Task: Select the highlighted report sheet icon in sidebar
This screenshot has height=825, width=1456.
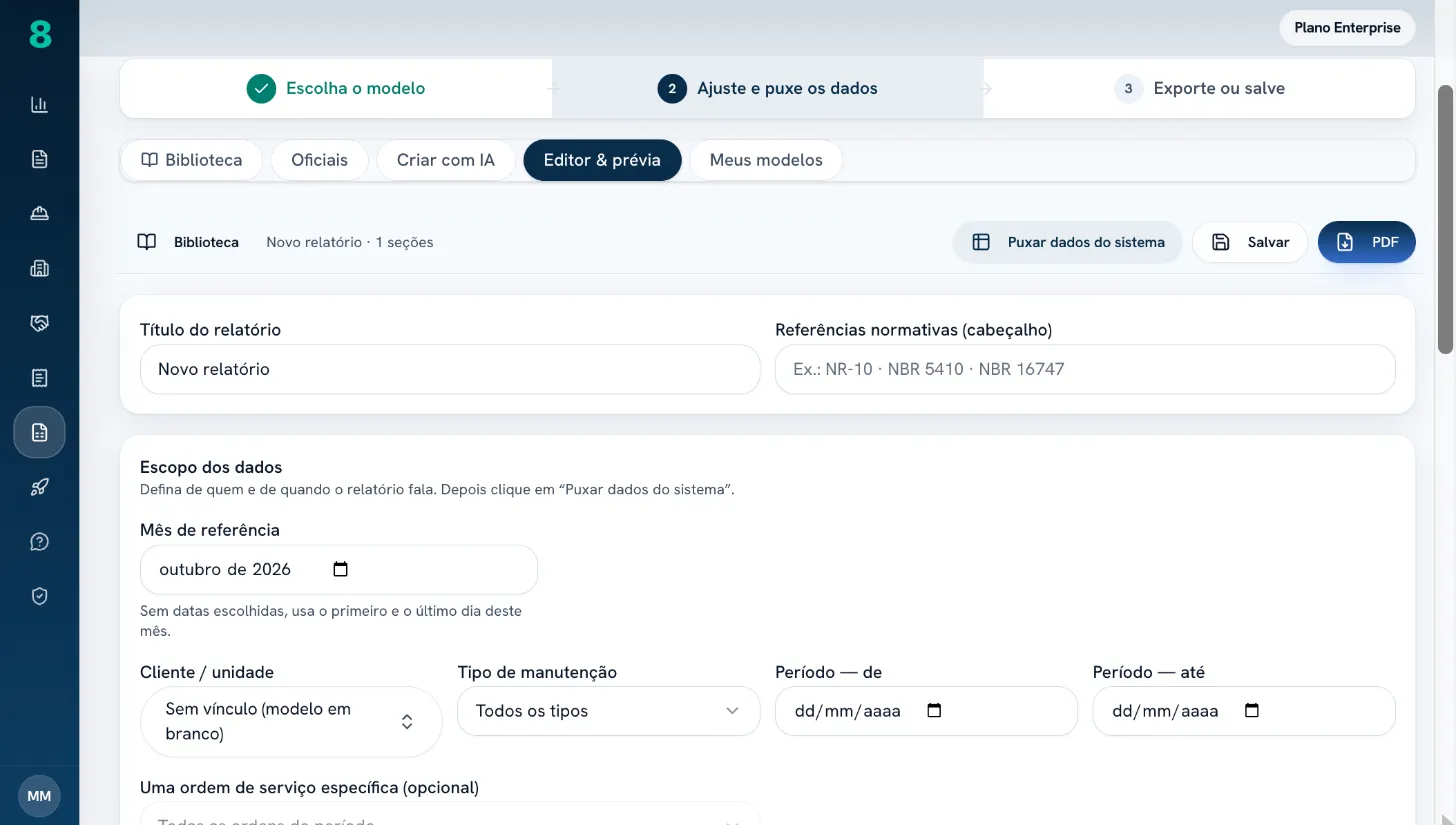Action: point(39,432)
